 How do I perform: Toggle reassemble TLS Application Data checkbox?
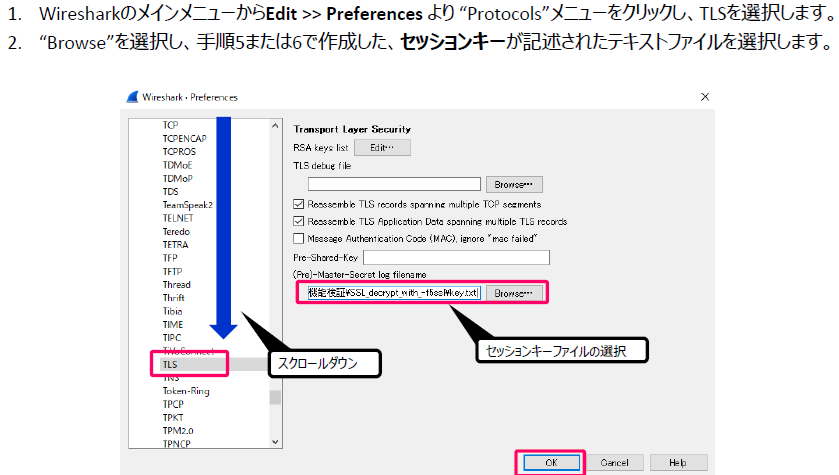click(x=299, y=221)
